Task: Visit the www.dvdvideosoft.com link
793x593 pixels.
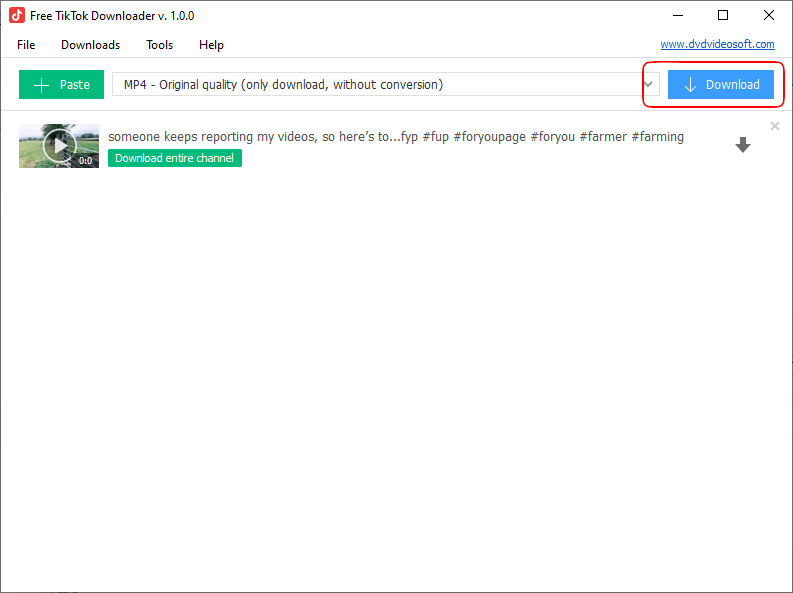Action: click(717, 44)
